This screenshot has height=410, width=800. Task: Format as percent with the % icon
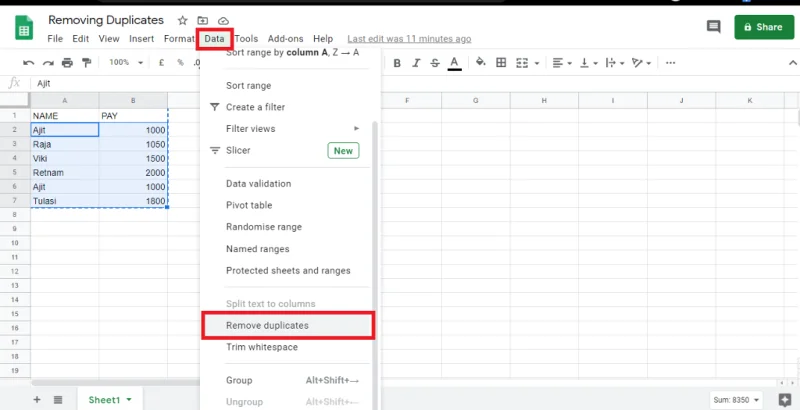(180, 63)
